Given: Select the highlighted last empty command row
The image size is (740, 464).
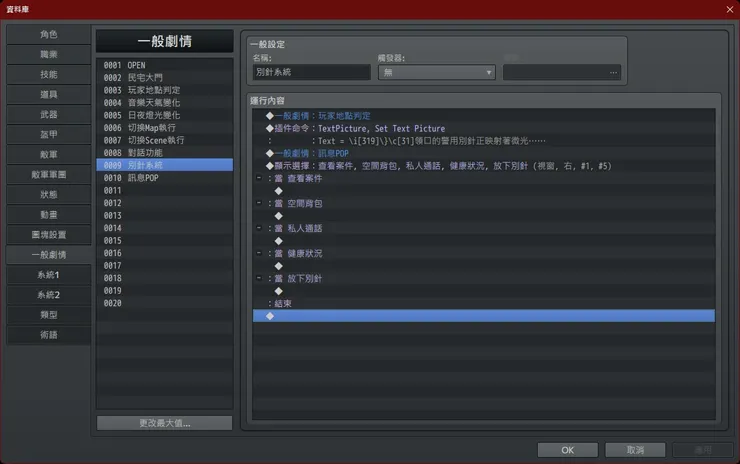Looking at the screenshot, I should pos(484,316).
